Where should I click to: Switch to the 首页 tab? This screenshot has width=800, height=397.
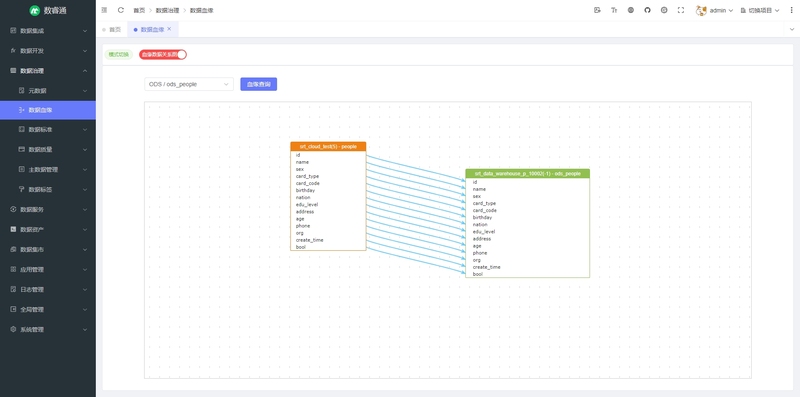pos(112,30)
